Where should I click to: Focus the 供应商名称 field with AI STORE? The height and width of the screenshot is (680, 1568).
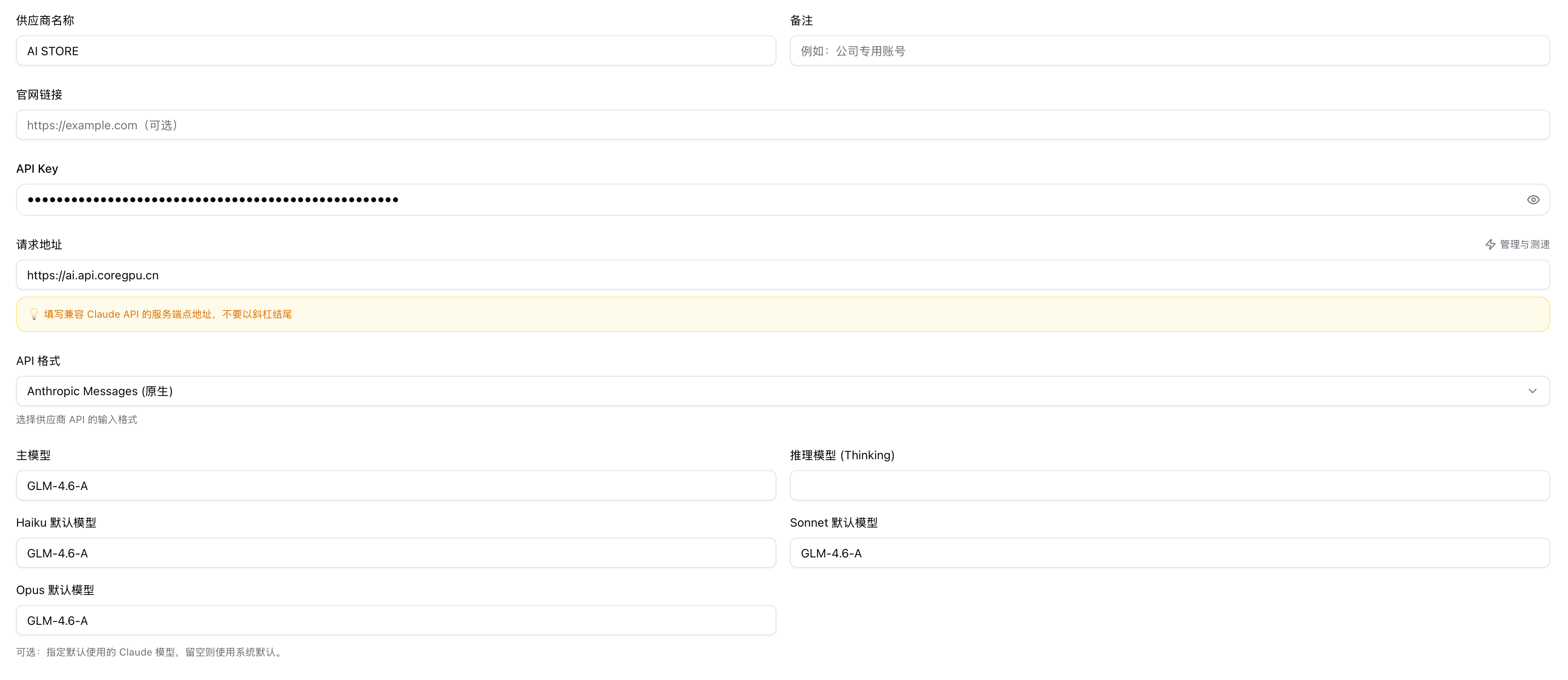point(396,51)
